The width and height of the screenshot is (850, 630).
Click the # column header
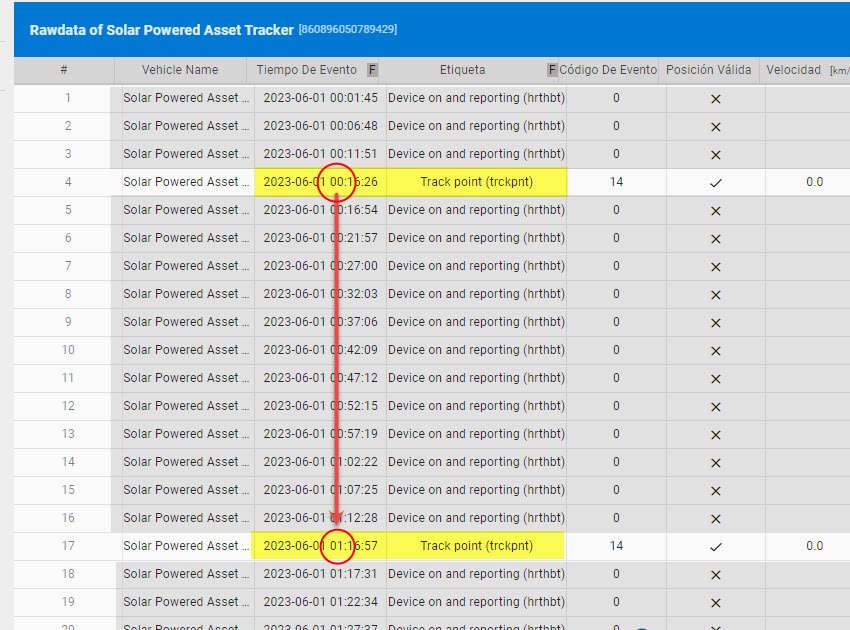pyautogui.click(x=64, y=70)
